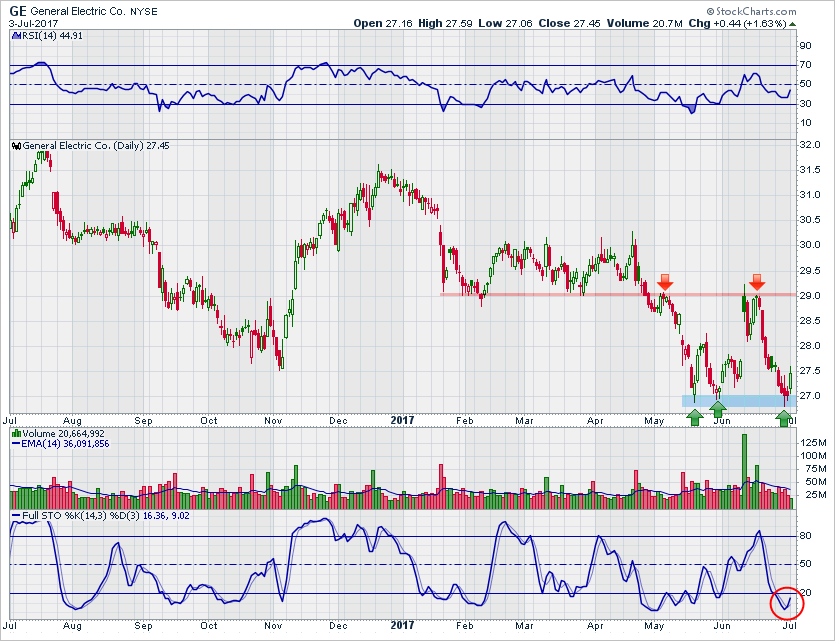Click the EMA(14) blue line legend marker
This screenshot has height=641, width=835.
(x=16, y=444)
